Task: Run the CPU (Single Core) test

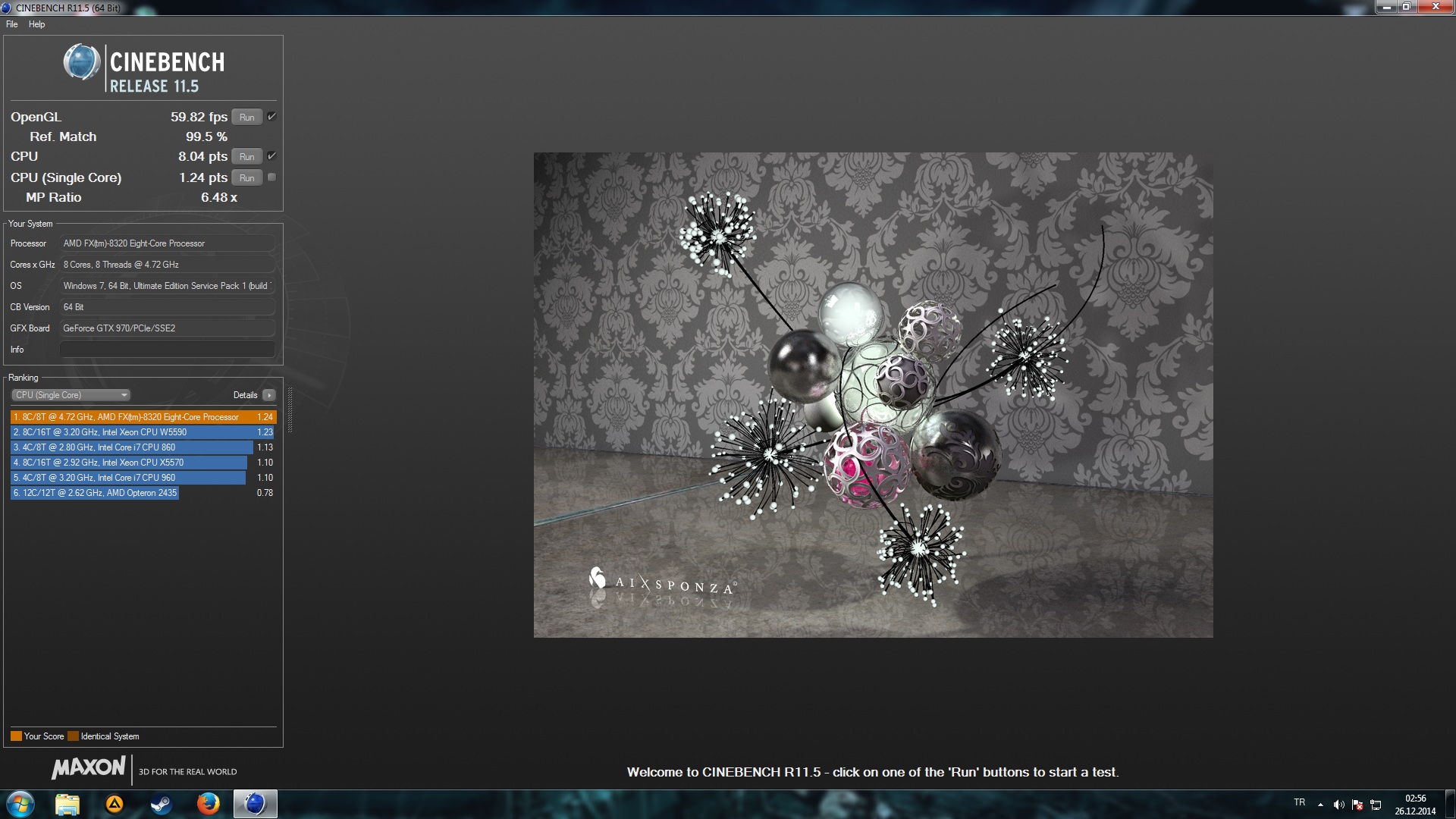Action: [x=246, y=178]
